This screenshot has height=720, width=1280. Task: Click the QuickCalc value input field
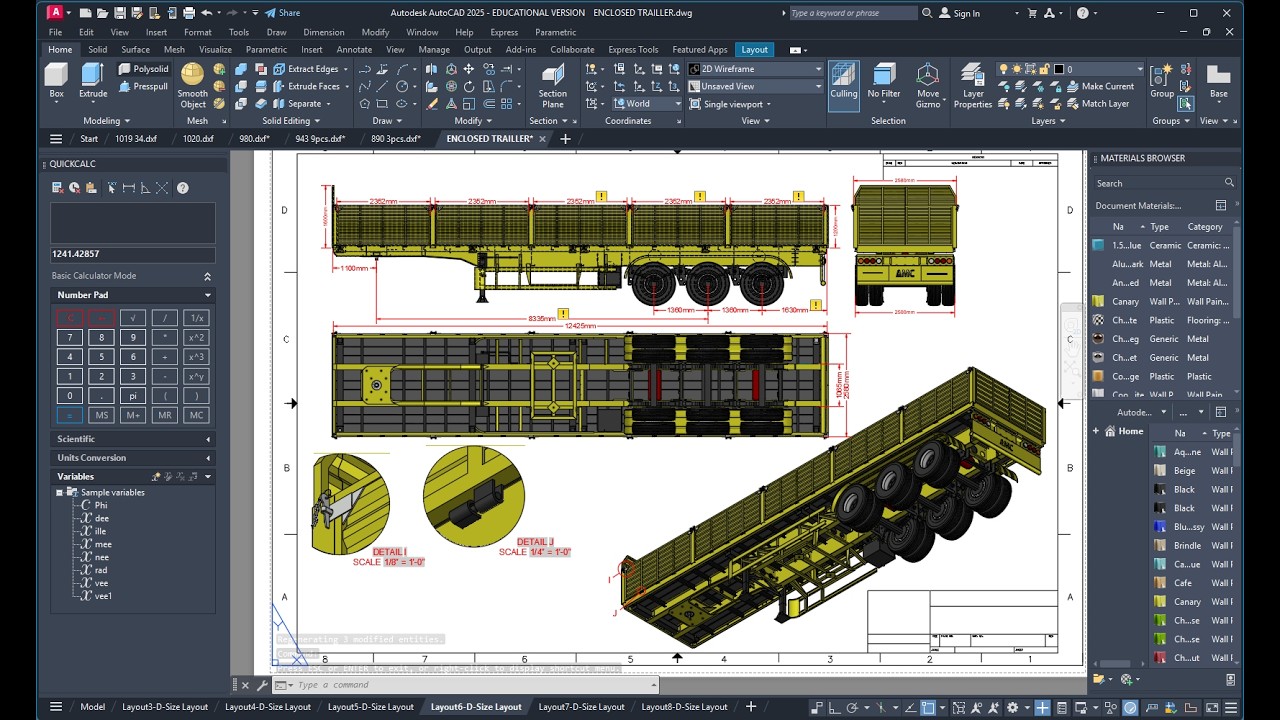[133, 254]
